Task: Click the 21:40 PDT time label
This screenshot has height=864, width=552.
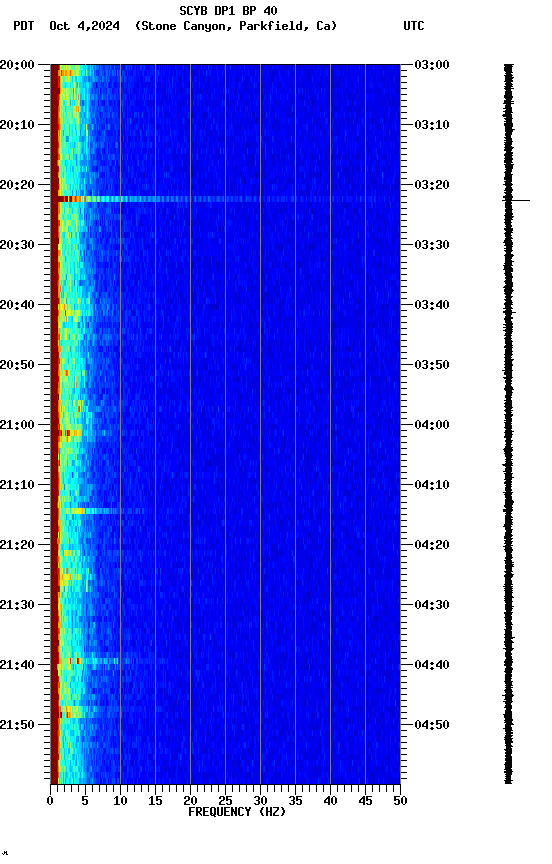Action: coord(17,666)
